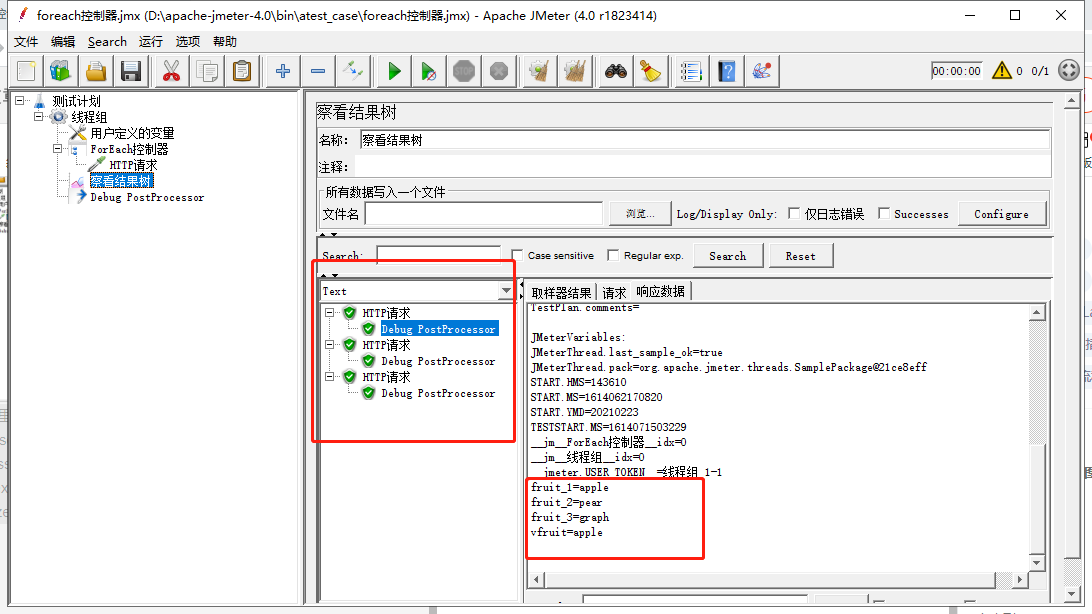Click the warning triangle log icon

pos(1001,70)
